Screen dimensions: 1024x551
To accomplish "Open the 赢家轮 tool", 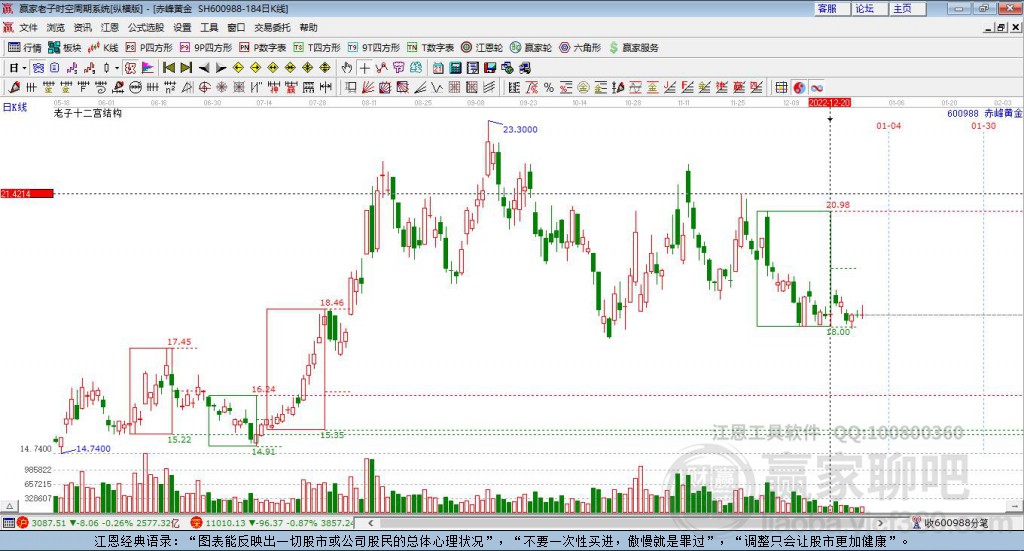I will 531,48.
